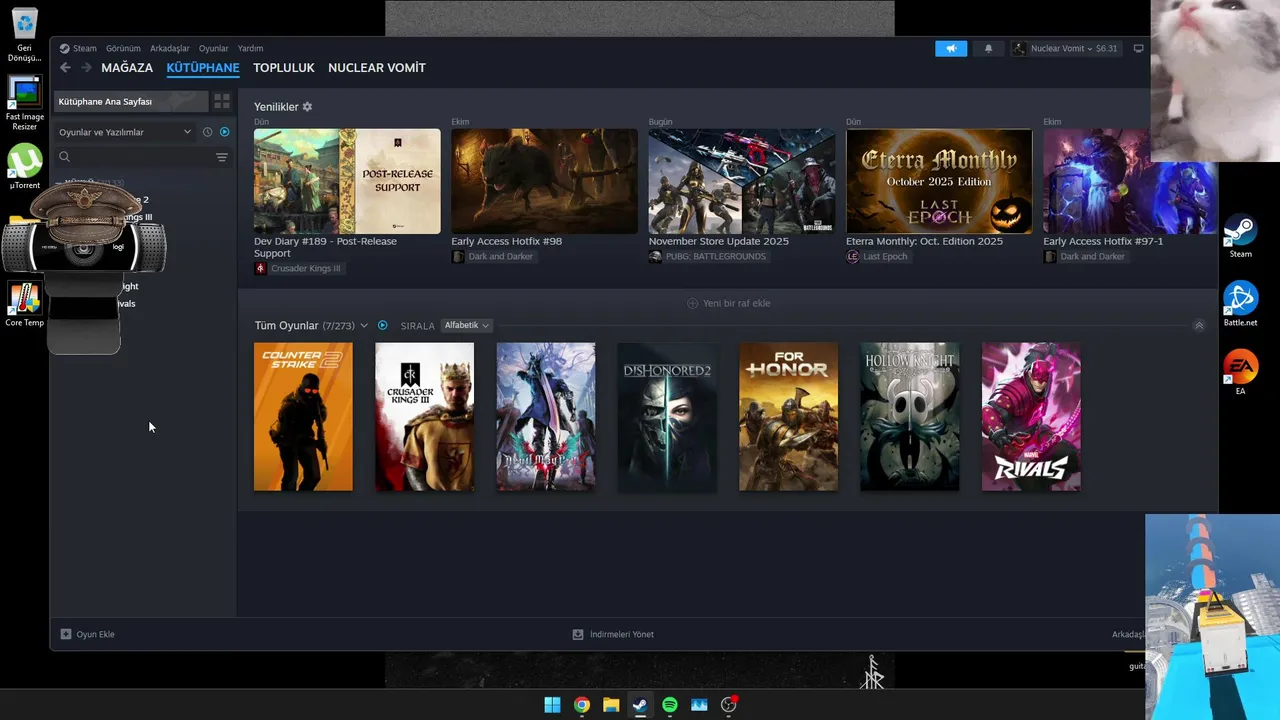
Task: Open Eterra Monthly news image
Action: pyautogui.click(x=939, y=181)
